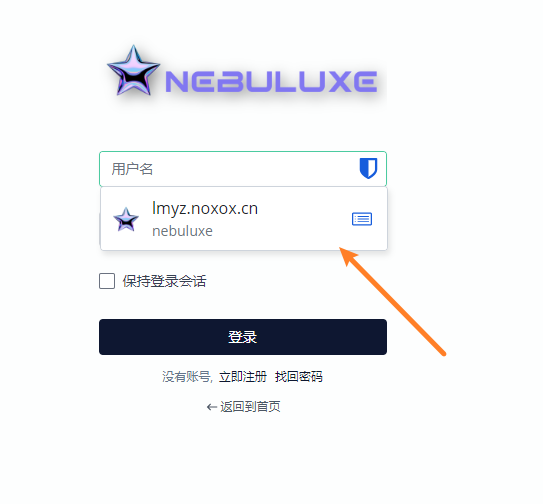Focus the 用户名 username input field

click(x=229, y=169)
